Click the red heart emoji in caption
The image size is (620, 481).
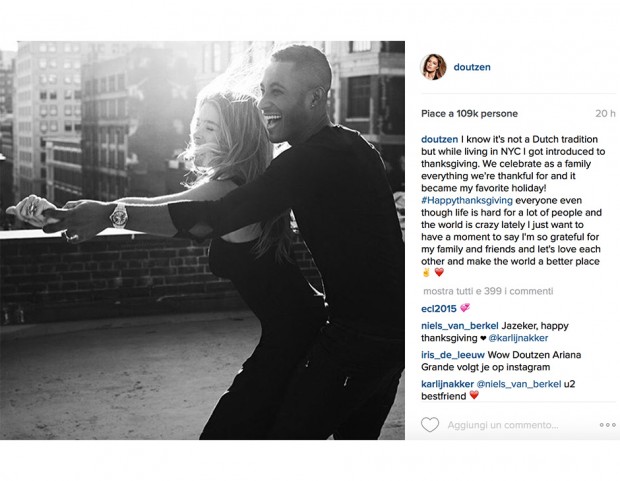pos(439,272)
